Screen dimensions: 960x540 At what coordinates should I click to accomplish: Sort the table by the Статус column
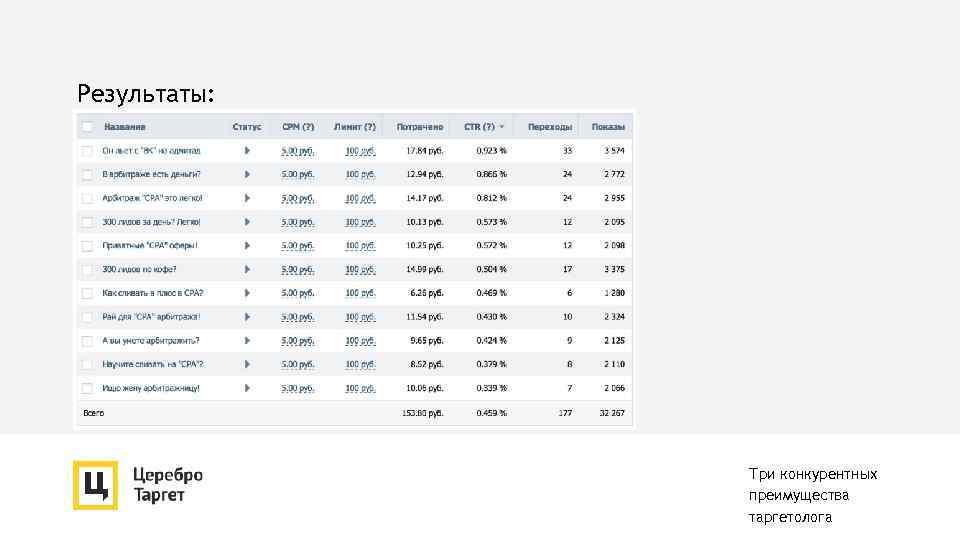pos(247,127)
